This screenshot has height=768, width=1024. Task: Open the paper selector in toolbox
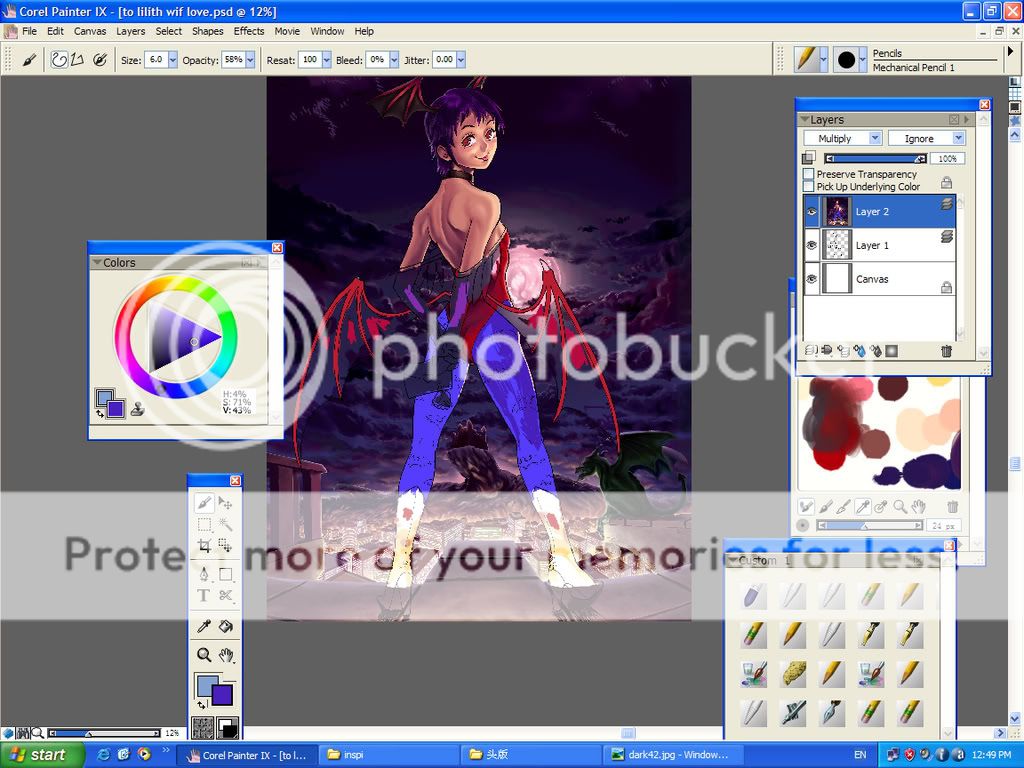click(203, 728)
